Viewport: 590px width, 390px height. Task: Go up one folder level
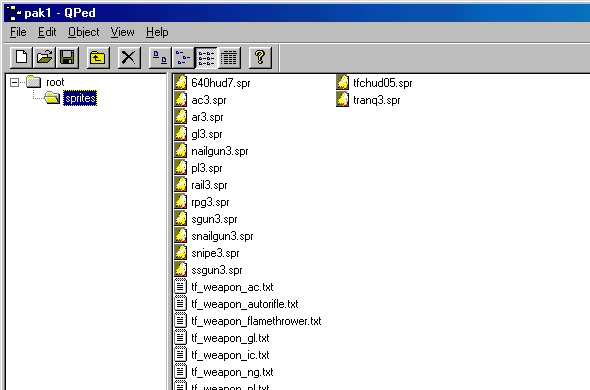[98, 58]
